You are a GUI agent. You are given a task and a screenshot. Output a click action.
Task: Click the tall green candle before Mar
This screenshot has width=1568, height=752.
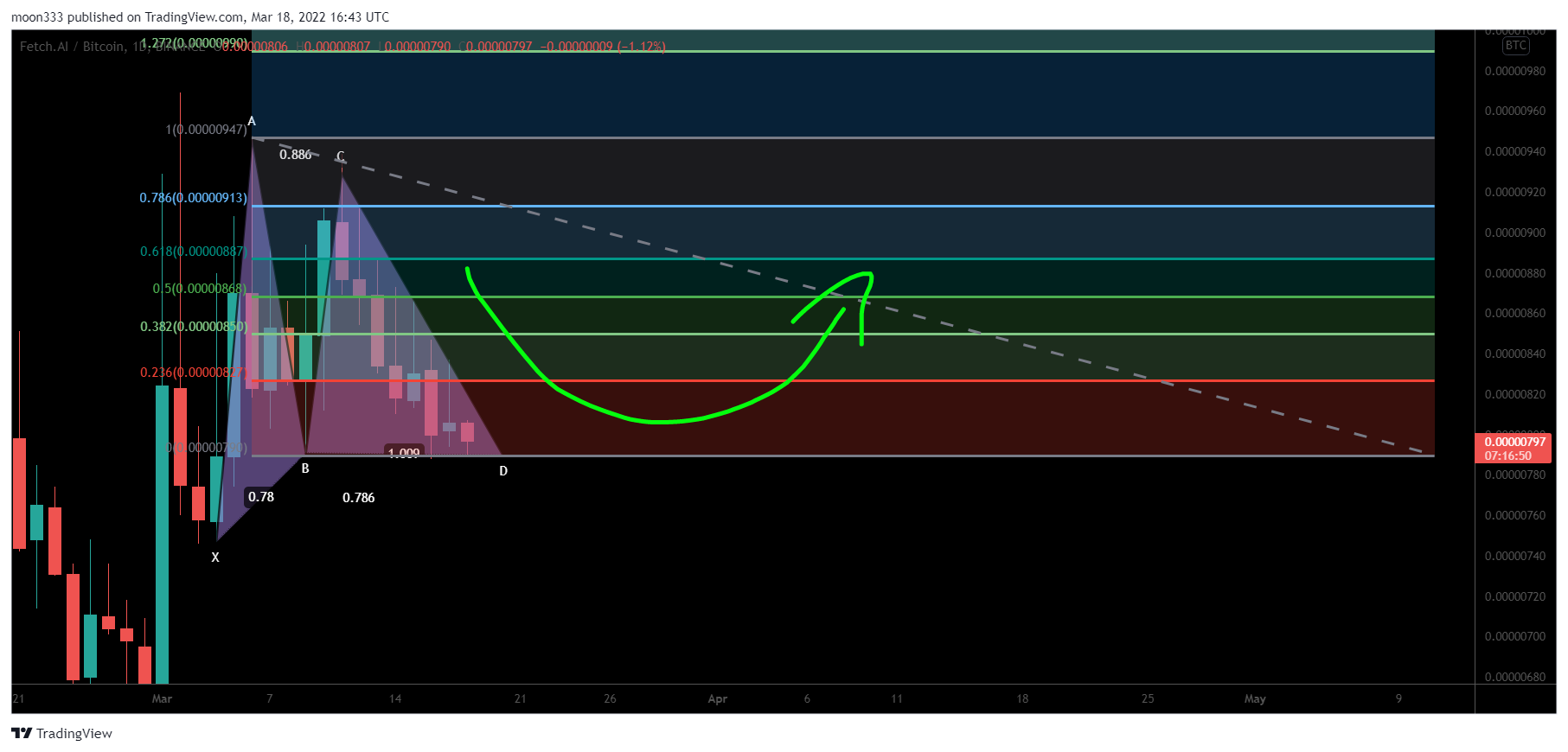[162, 534]
